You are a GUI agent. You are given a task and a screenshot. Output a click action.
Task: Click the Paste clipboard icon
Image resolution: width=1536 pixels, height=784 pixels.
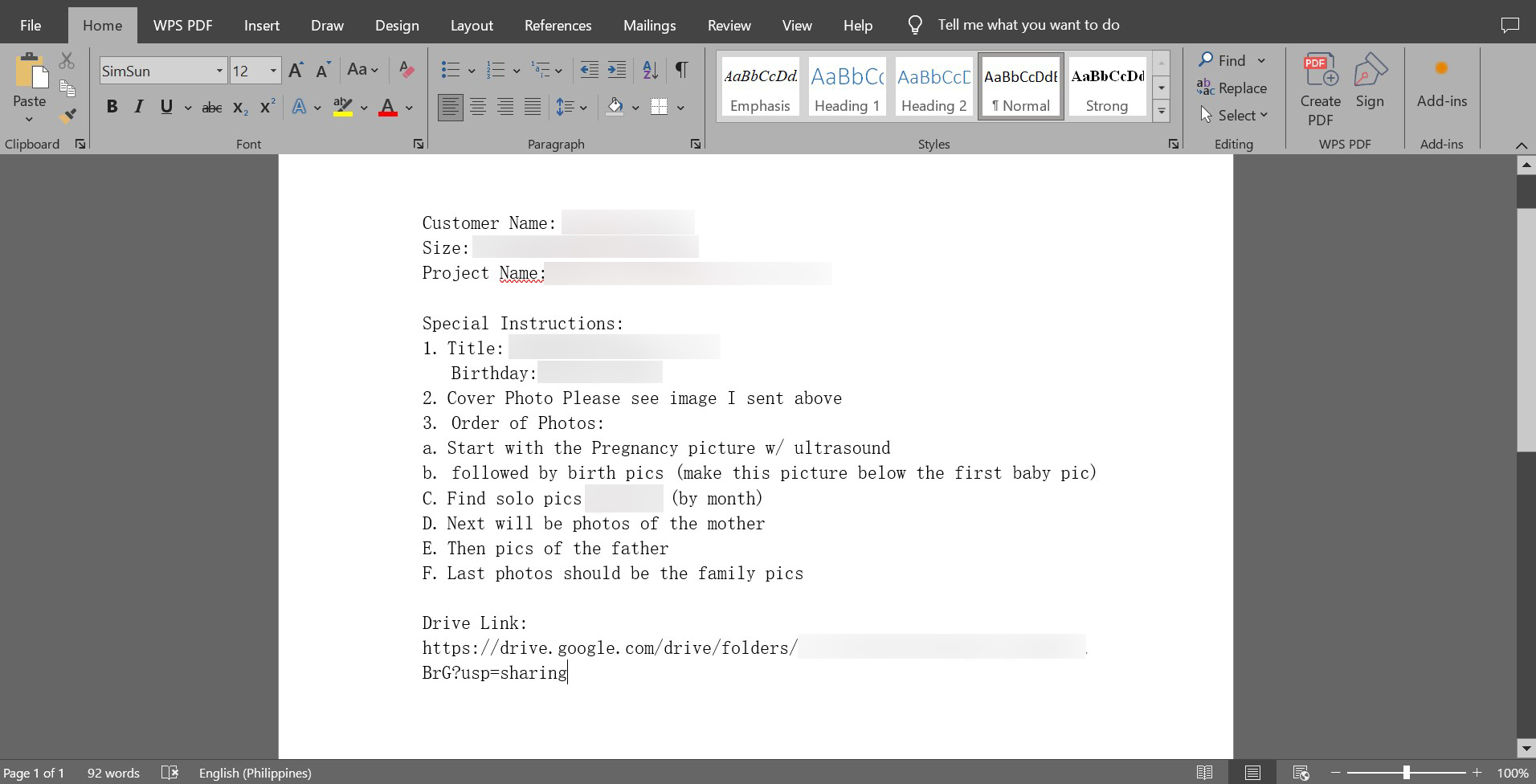tap(31, 71)
